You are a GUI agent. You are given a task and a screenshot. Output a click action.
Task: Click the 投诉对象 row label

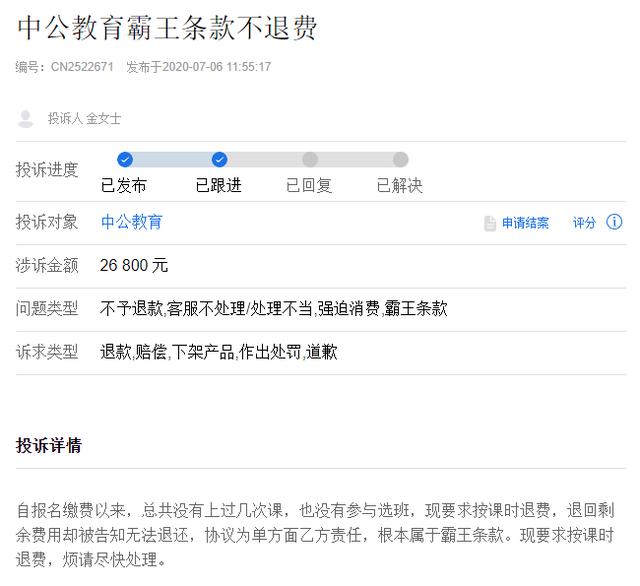point(47,222)
